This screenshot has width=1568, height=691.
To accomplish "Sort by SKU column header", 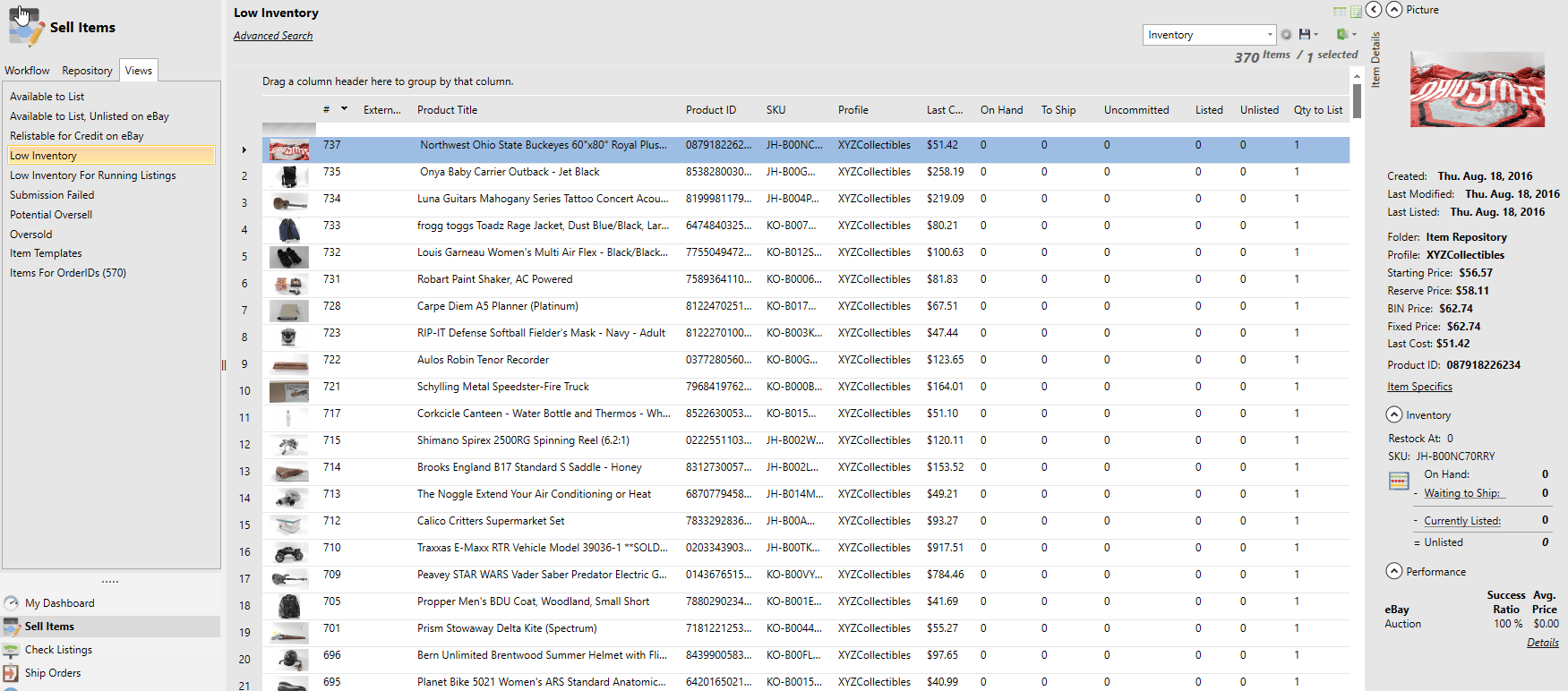I will coord(775,110).
